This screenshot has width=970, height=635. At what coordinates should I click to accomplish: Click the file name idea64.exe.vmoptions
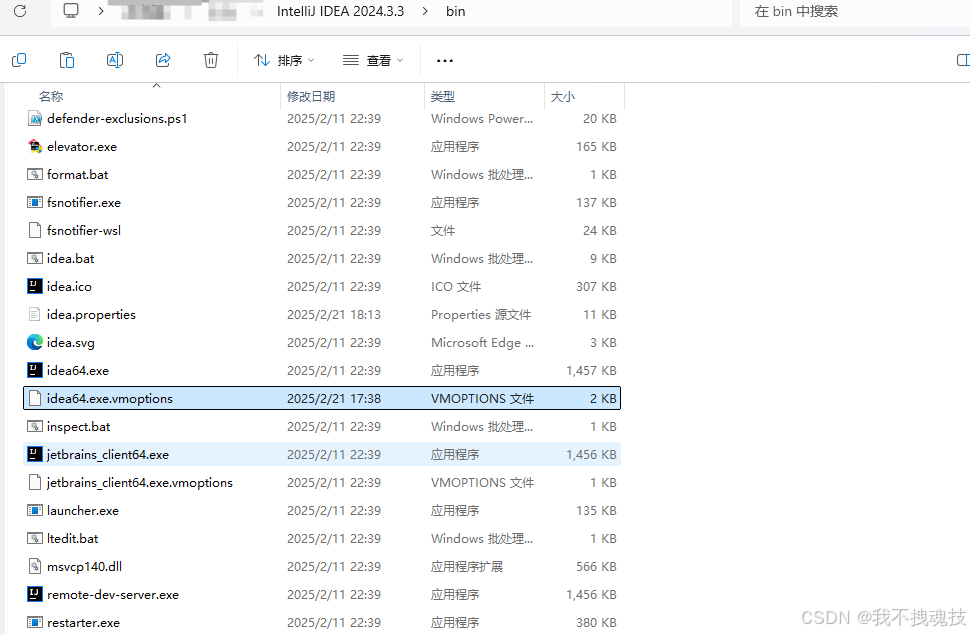click(x=109, y=399)
